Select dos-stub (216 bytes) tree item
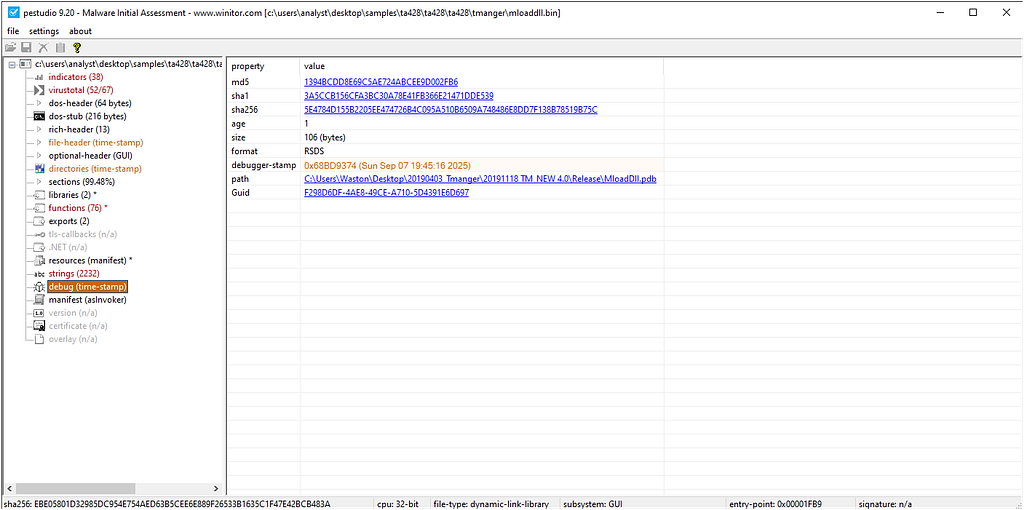Image resolution: width=1024 pixels, height=510 pixels. coord(88,116)
